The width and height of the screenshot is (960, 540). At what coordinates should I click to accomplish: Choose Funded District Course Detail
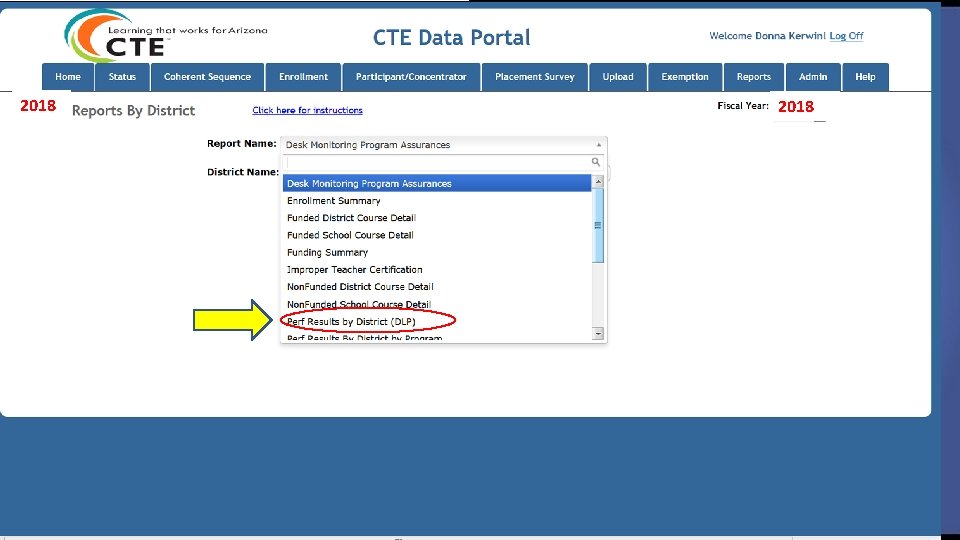[x=437, y=218]
